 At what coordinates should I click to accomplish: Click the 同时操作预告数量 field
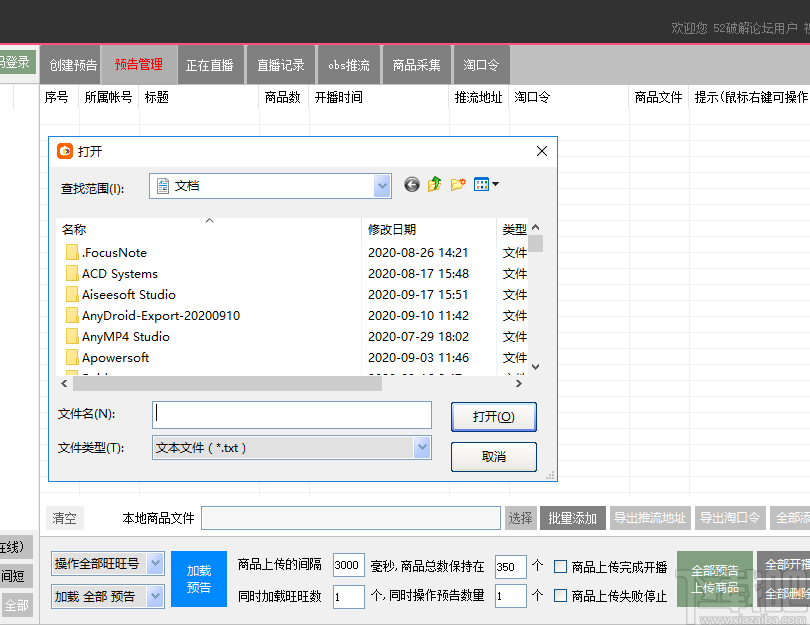pos(510,596)
